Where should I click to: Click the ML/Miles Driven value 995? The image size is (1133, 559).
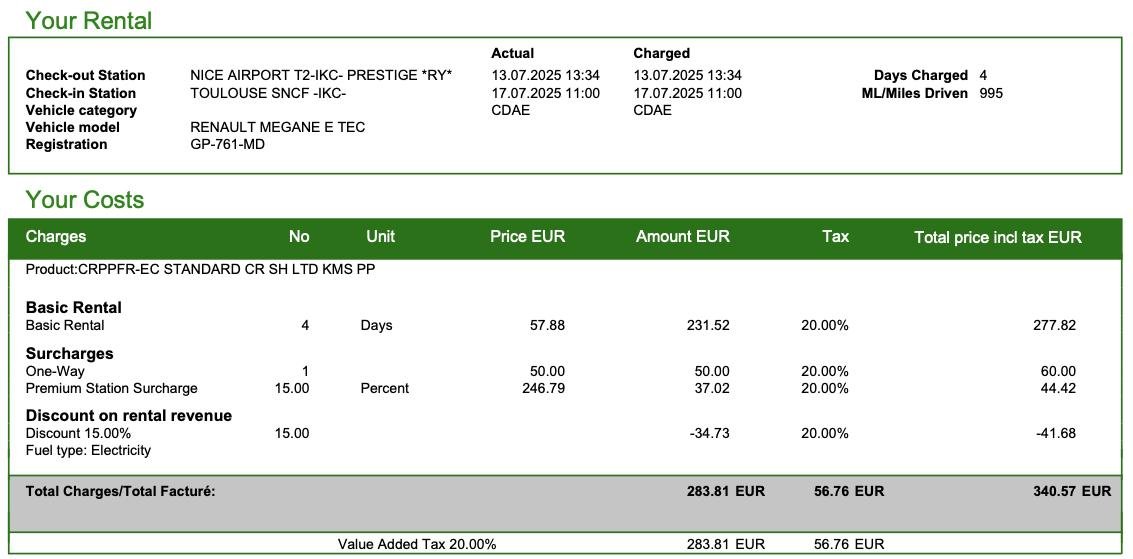991,93
